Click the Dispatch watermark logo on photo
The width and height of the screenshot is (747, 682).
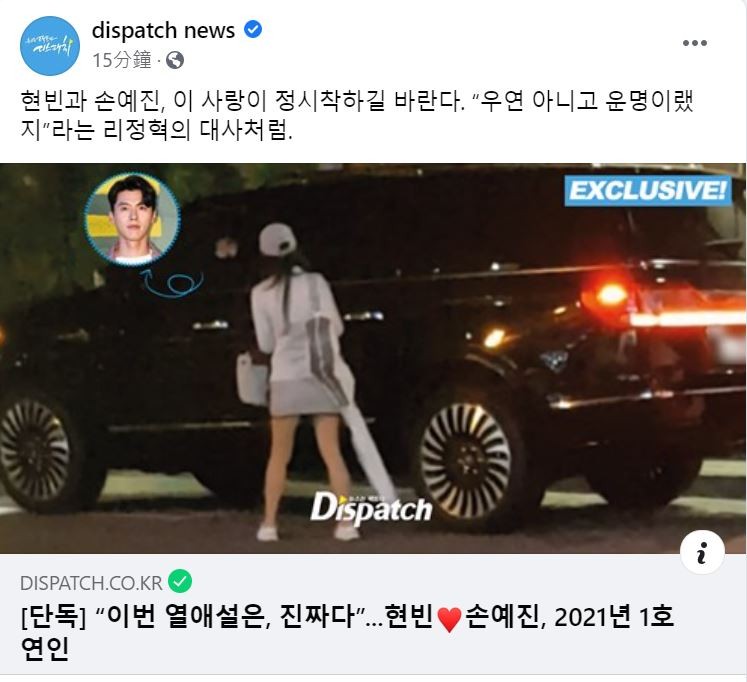pos(371,508)
